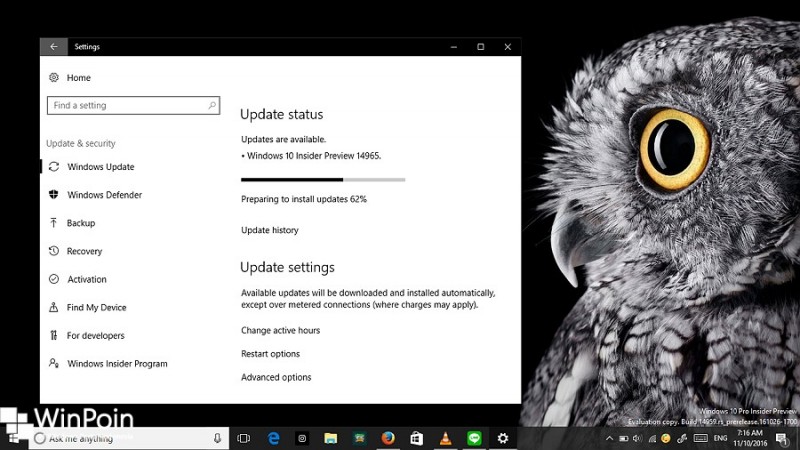
Task: Open LINE messenger from the taskbar
Action: (474, 438)
